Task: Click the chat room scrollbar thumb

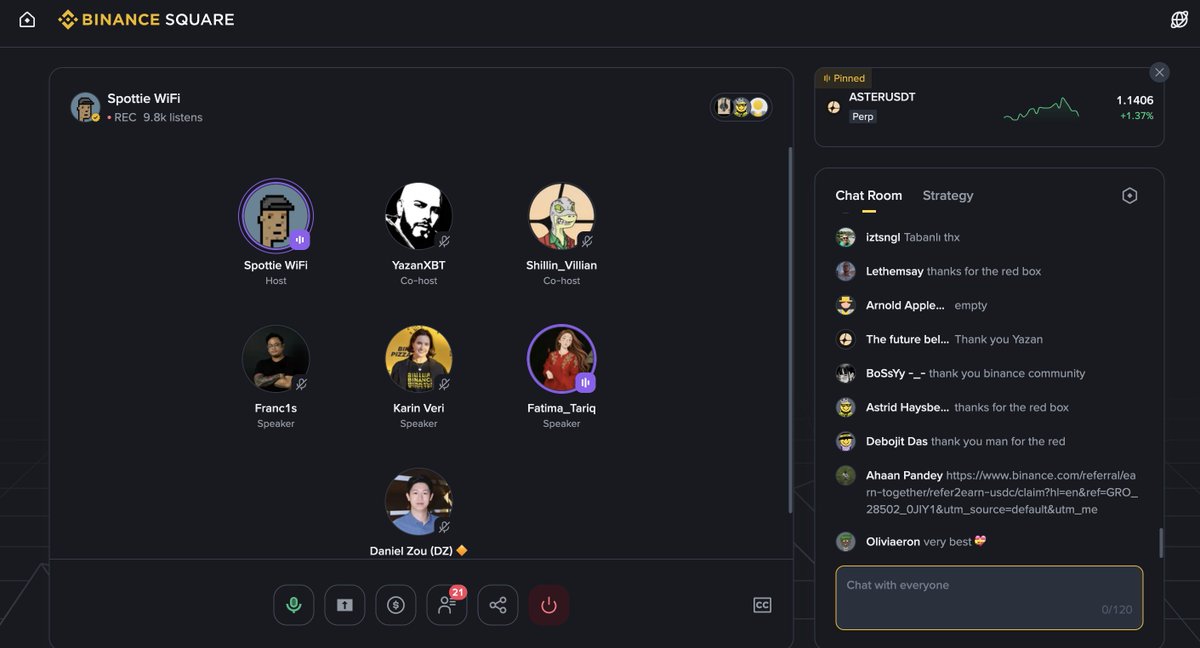Action: (1160, 543)
